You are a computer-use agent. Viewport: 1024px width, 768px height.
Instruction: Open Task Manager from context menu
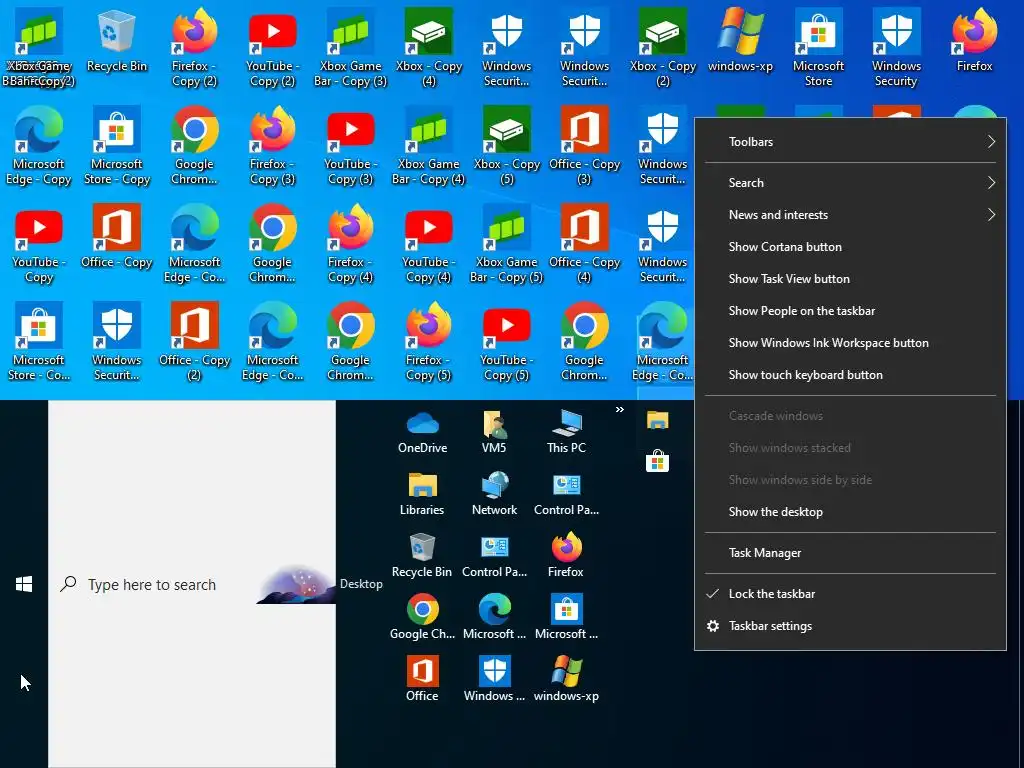[x=850, y=553]
